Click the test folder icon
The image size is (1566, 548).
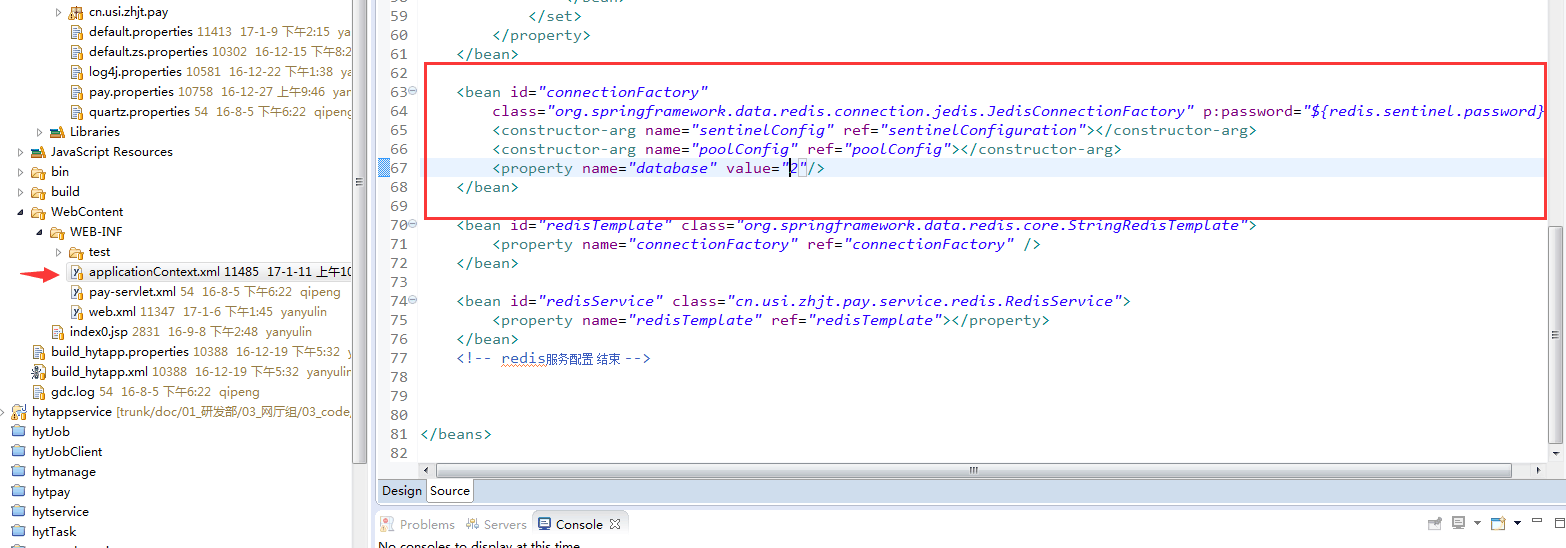77,252
